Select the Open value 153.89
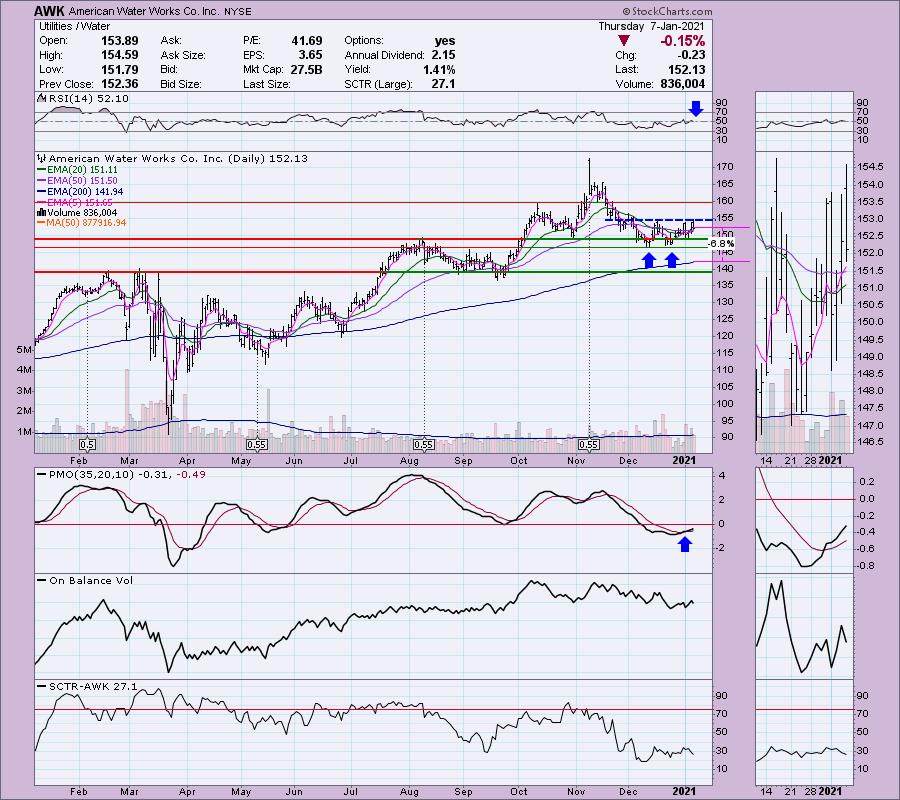Screen dimensions: 900x800 click(x=120, y=41)
